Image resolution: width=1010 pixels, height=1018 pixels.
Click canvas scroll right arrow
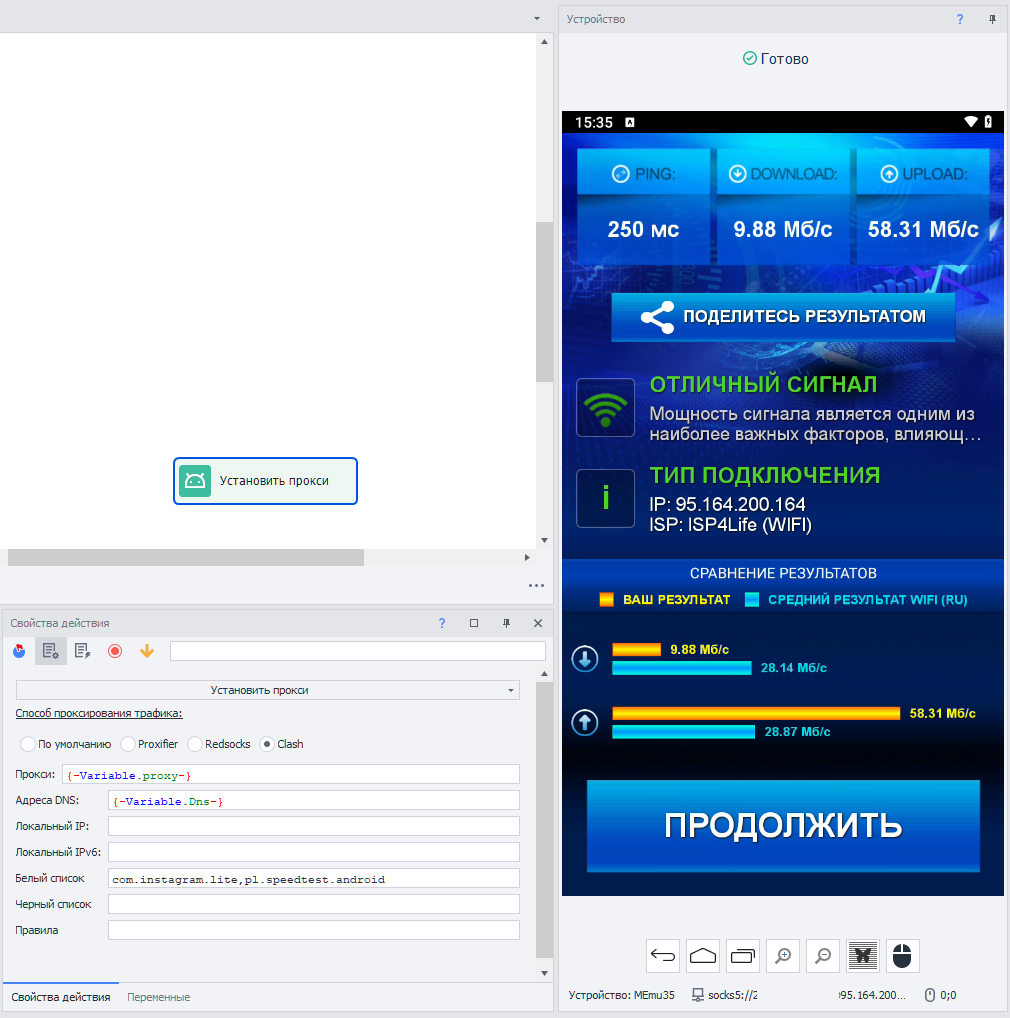coord(527,558)
